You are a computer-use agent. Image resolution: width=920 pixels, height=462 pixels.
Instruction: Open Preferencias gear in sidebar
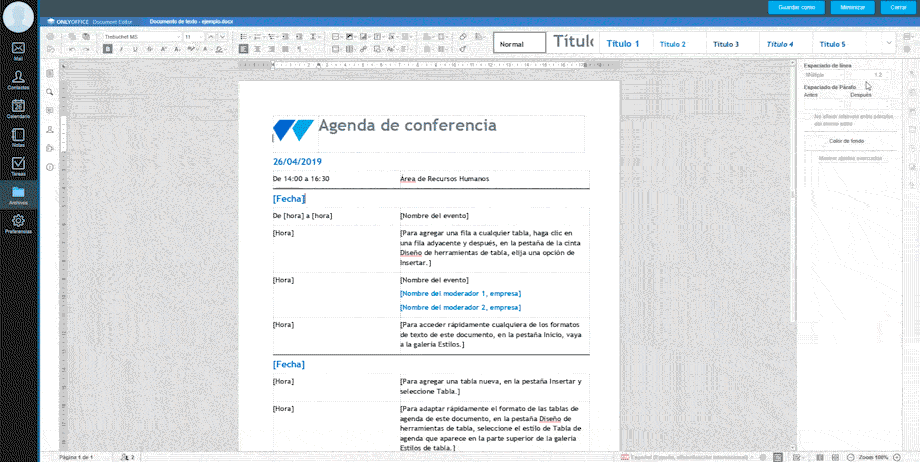pyautogui.click(x=18, y=224)
